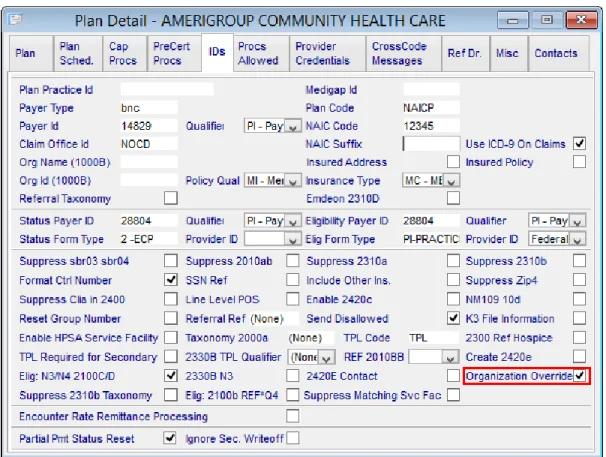Viewport: 606px width, 457px height.
Task: Edit the Status Form Type field
Action: click(x=149, y=239)
